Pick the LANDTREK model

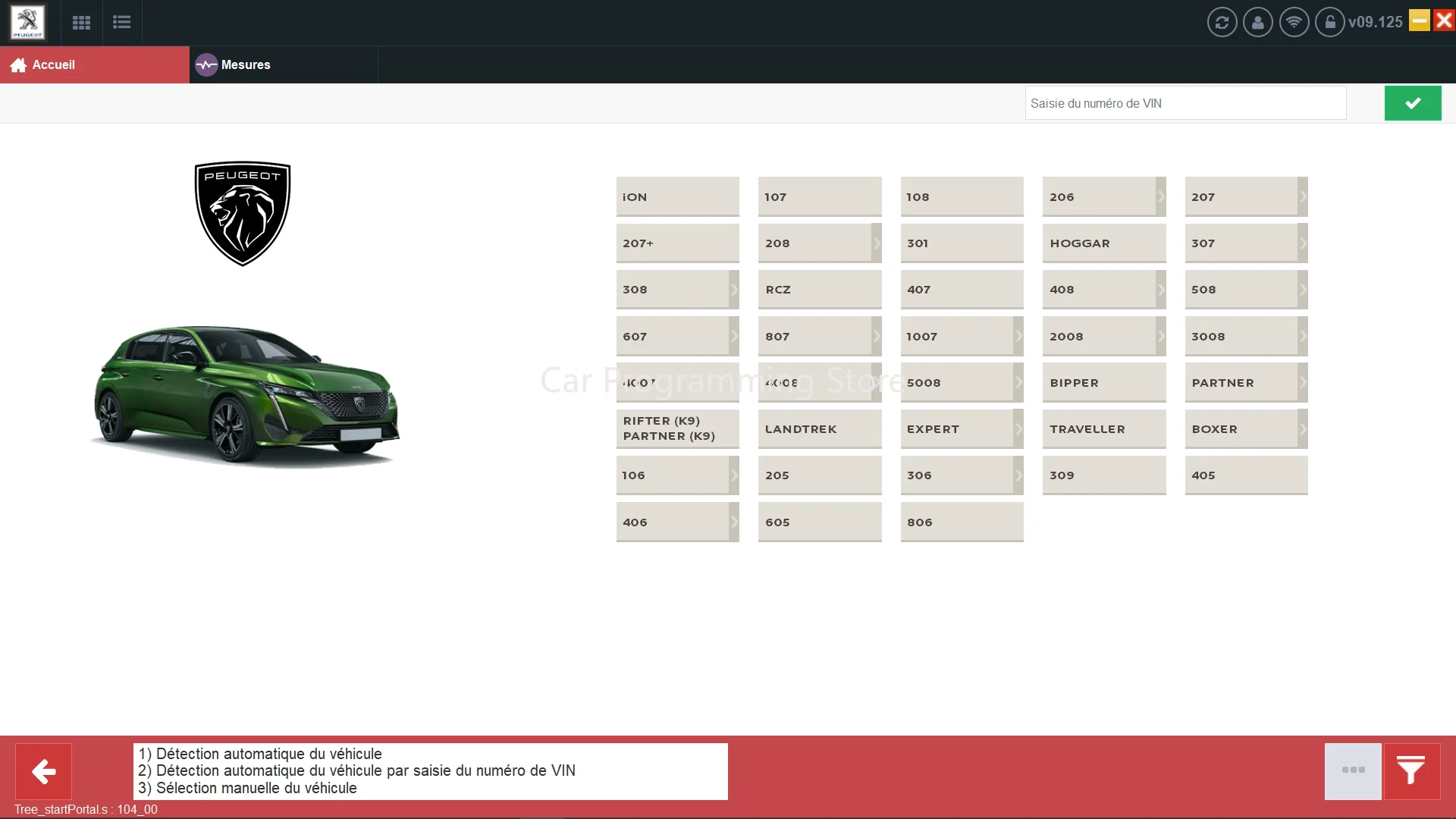[820, 429]
